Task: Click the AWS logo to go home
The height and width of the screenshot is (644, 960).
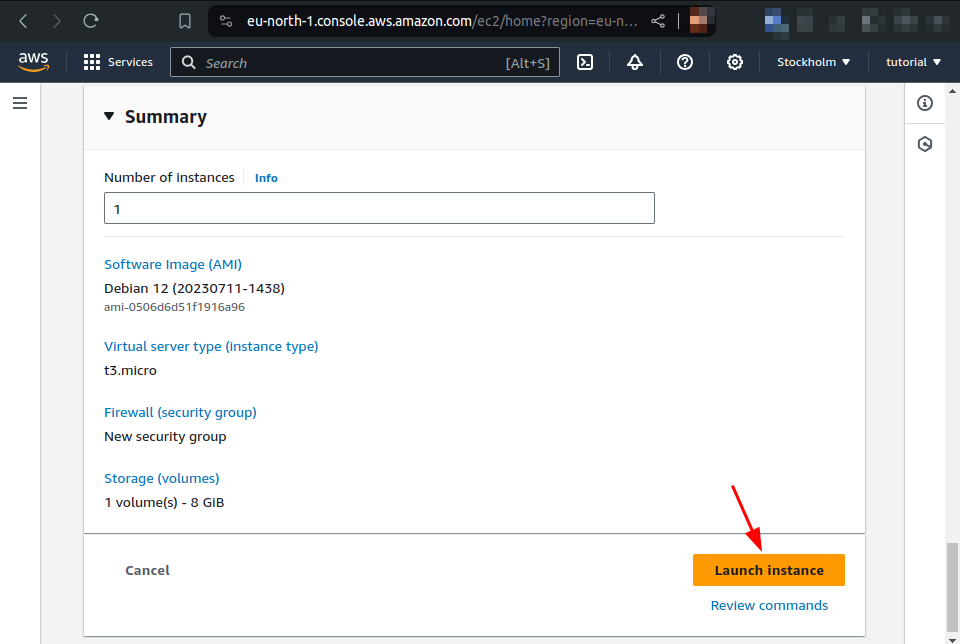Action: [33, 62]
